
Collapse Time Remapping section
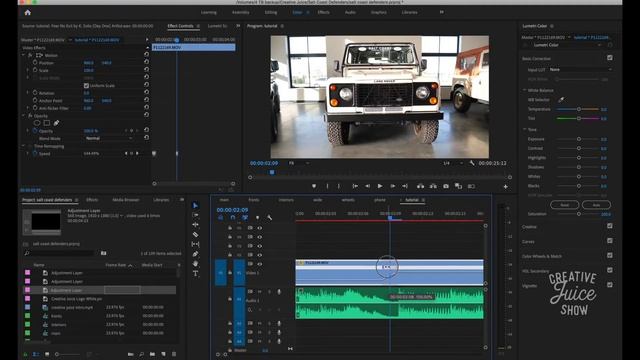23,146
